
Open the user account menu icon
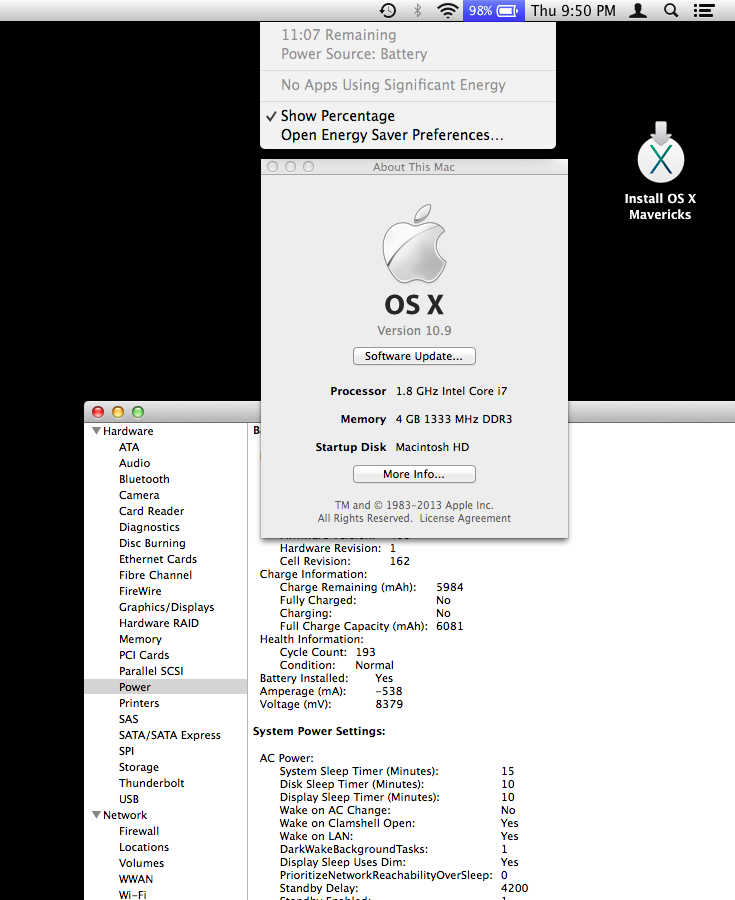(x=638, y=10)
